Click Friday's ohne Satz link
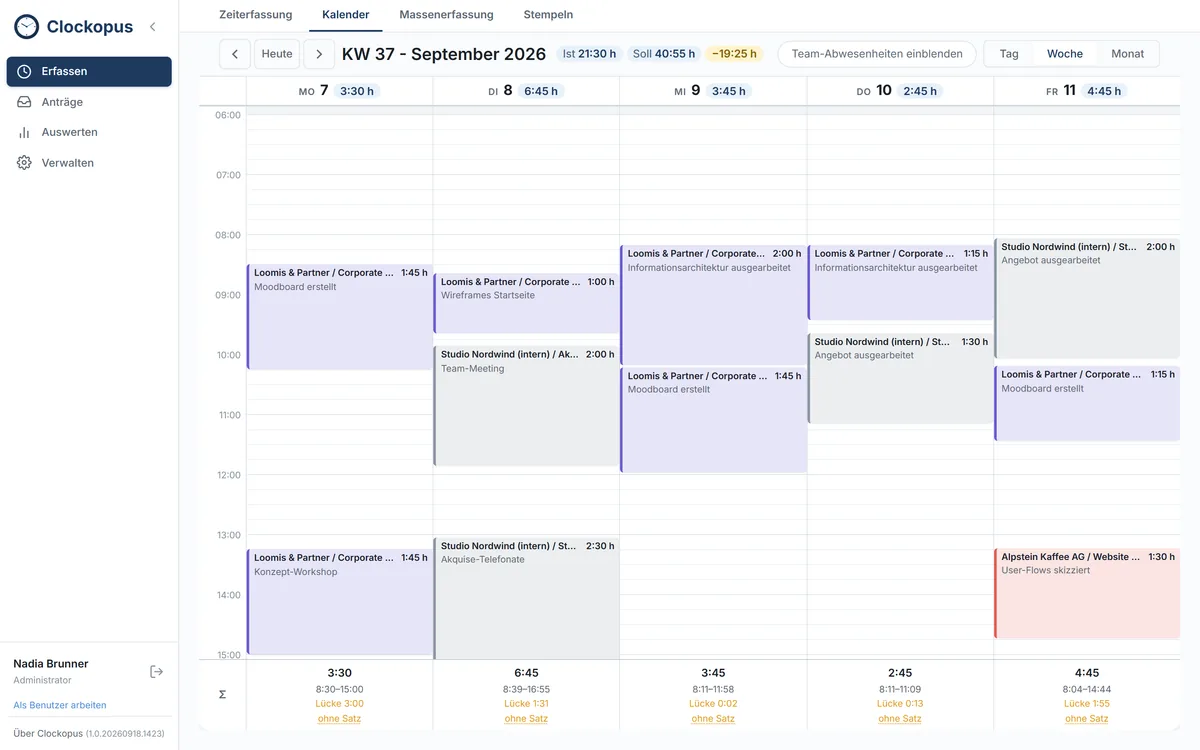The image size is (1200, 750). (1087, 719)
